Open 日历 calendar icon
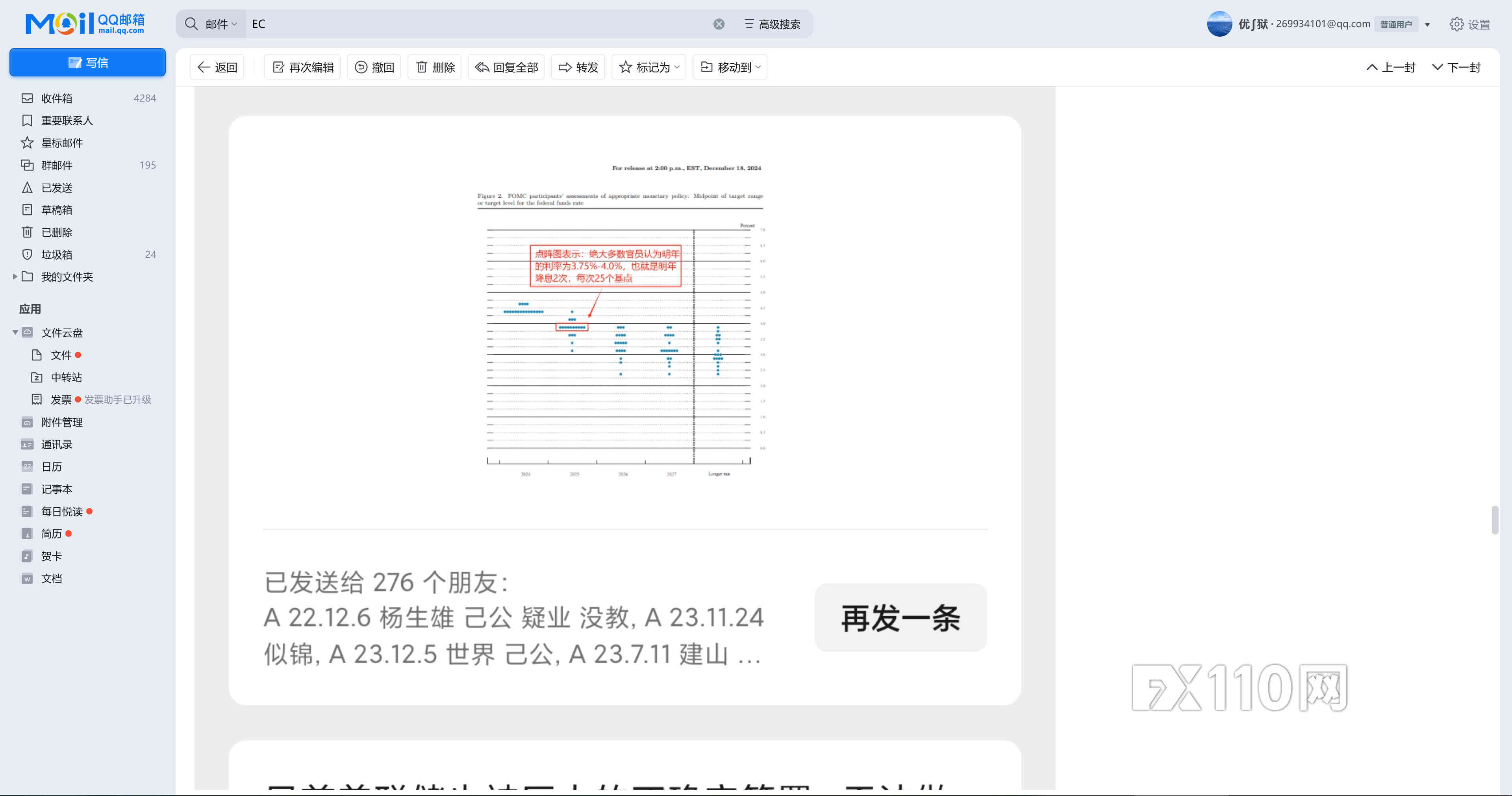 click(x=27, y=467)
